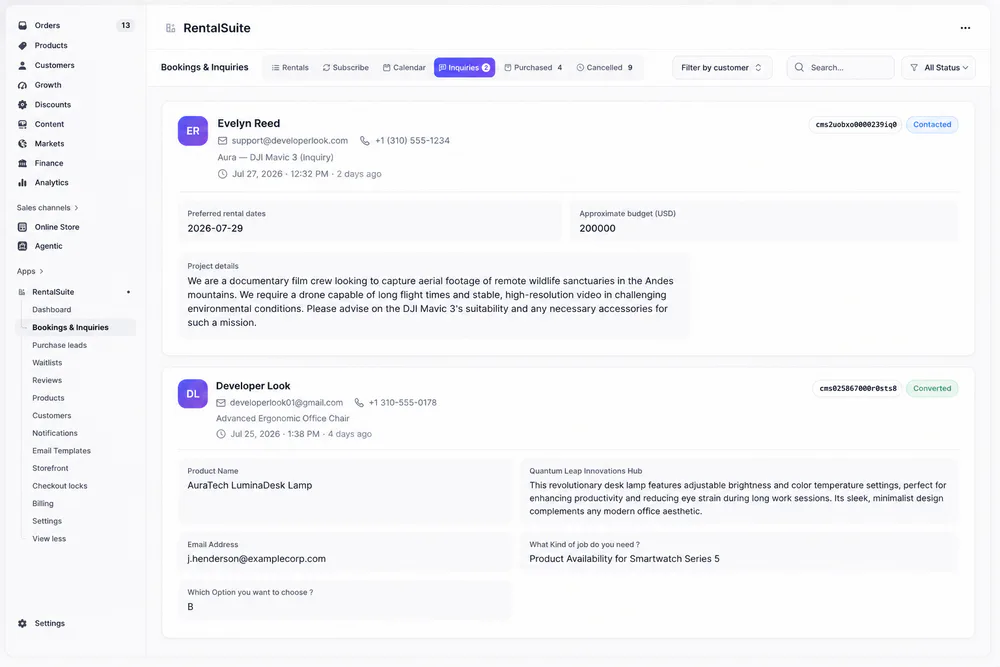
Task: Click the Converted status badge
Action: click(932, 388)
